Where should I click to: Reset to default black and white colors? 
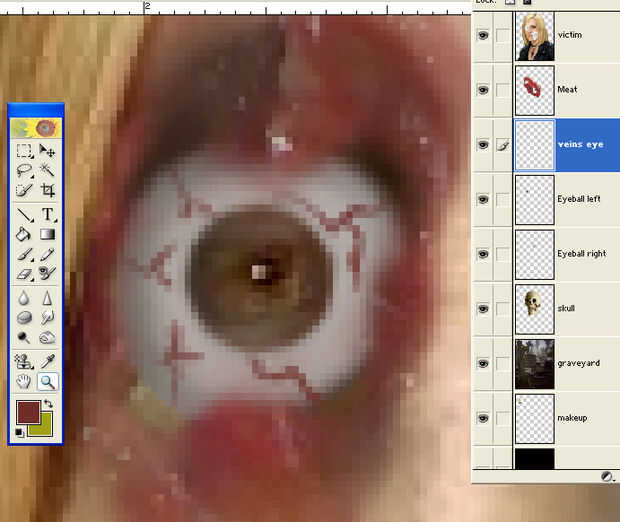click(x=19, y=433)
